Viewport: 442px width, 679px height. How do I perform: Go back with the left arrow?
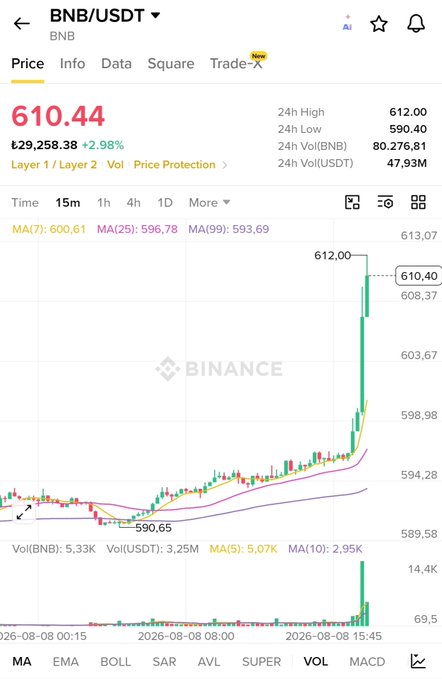click(22, 23)
